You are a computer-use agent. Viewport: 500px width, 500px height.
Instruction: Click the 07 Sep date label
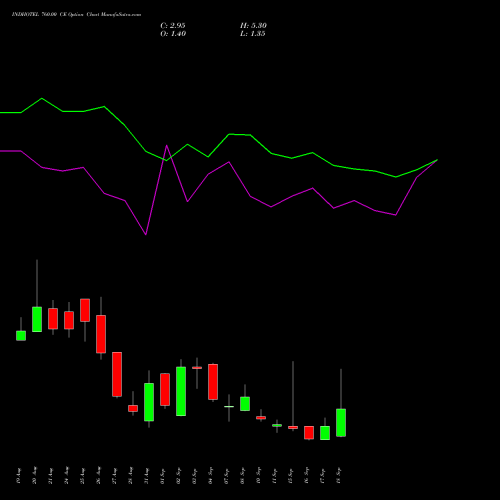tap(227, 476)
